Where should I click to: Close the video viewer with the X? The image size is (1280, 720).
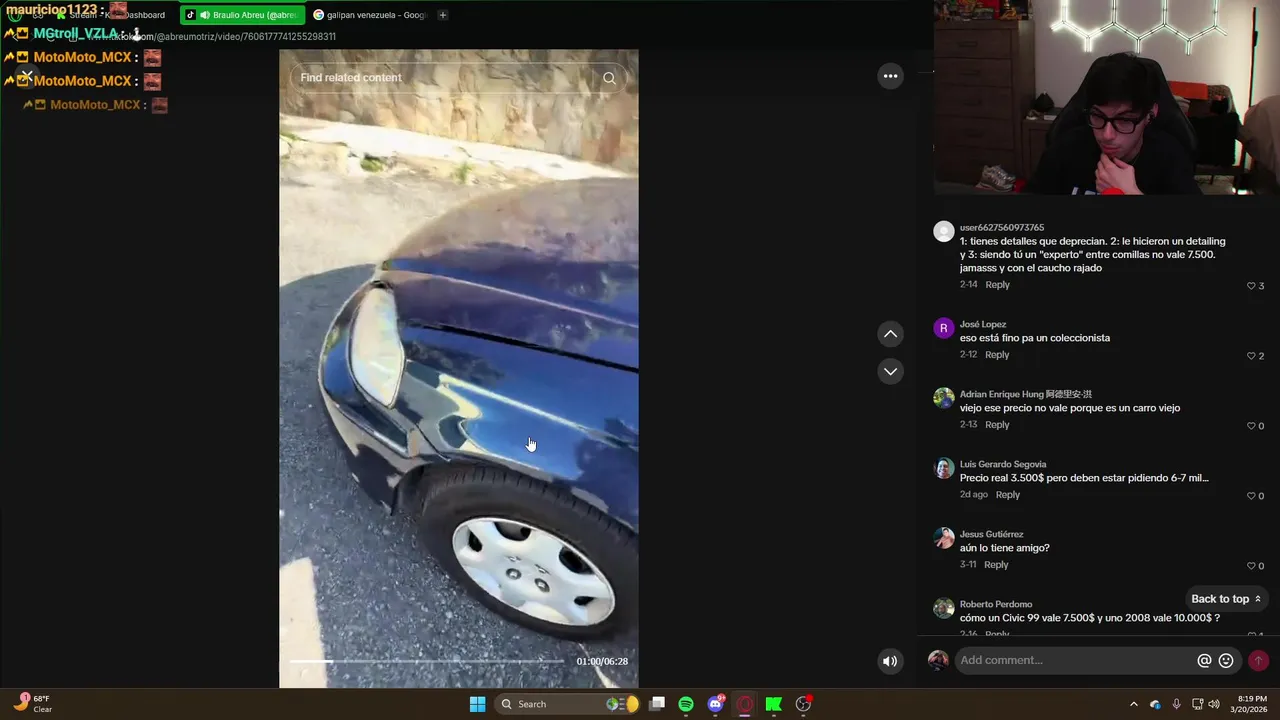pos(26,76)
